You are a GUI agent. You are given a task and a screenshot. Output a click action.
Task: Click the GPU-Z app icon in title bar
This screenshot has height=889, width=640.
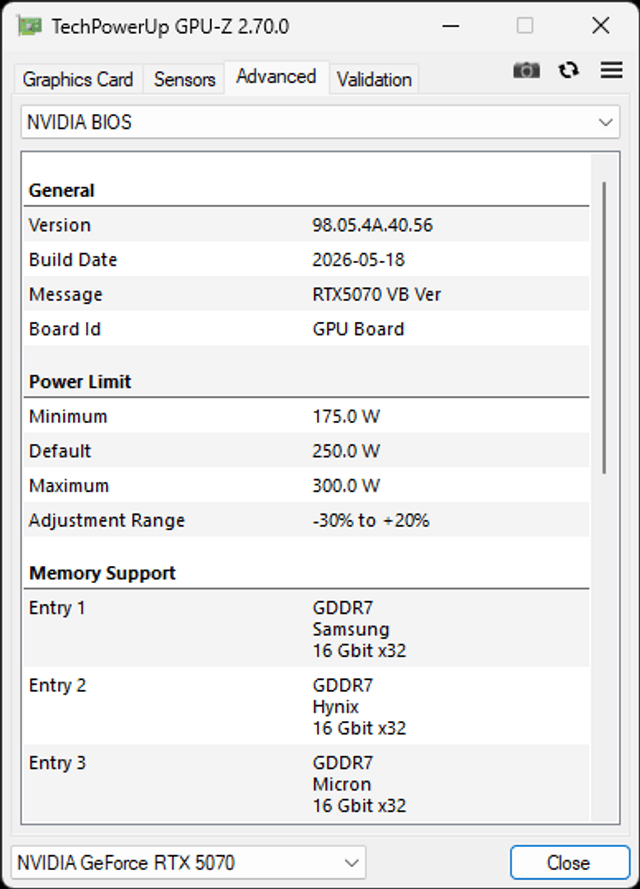[29, 26]
